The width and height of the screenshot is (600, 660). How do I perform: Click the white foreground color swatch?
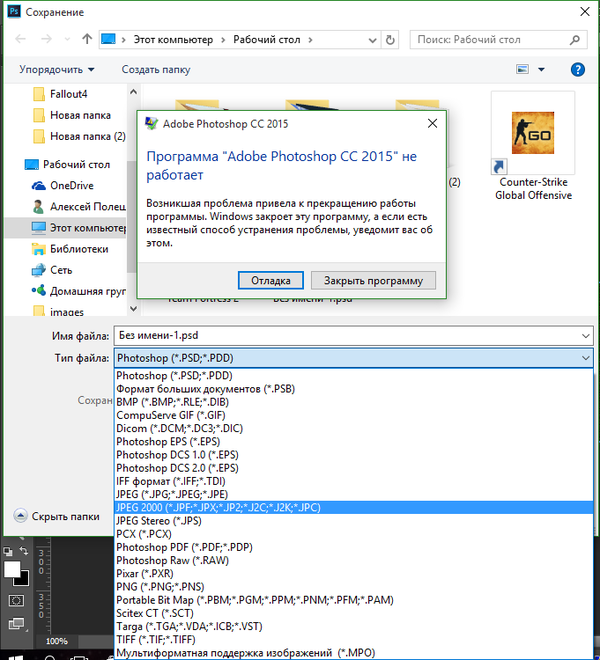point(13,569)
